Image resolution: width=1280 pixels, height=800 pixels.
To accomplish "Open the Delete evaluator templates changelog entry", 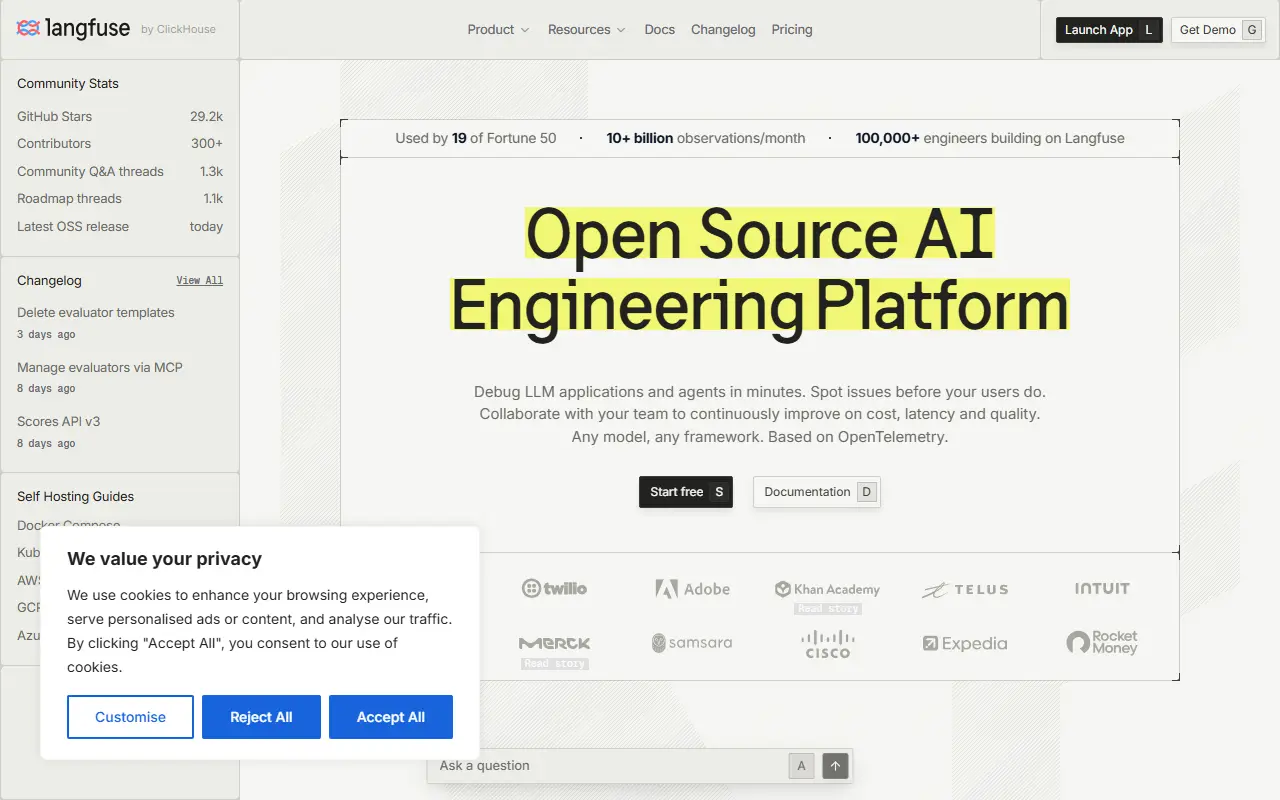I will (96, 313).
